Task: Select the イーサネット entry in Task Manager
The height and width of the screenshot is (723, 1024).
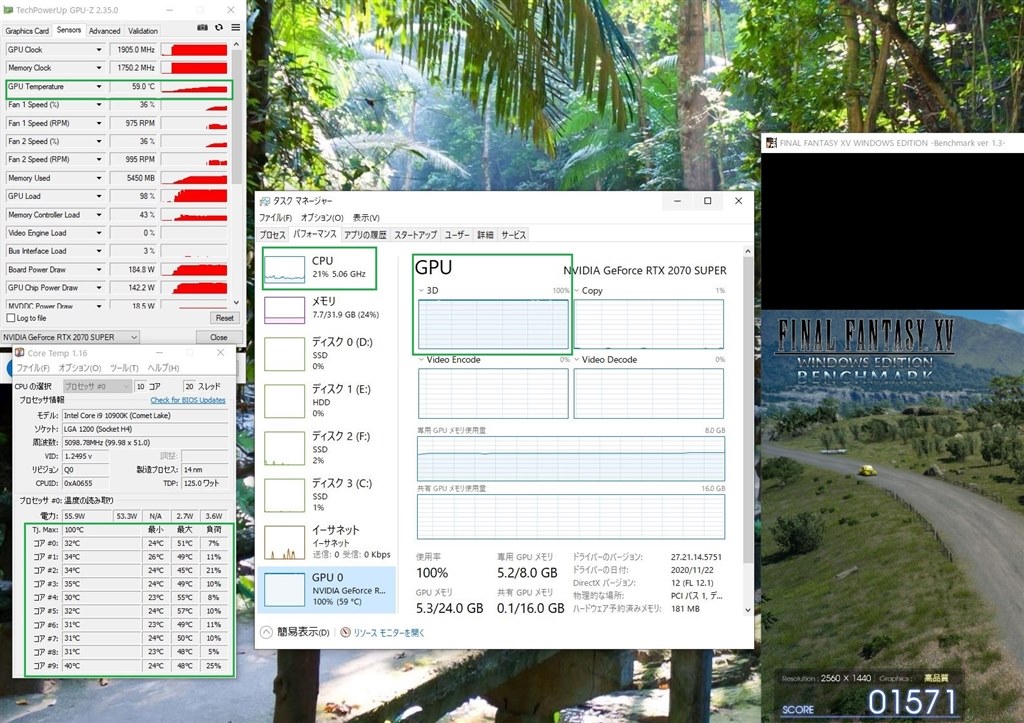Action: pos(327,541)
